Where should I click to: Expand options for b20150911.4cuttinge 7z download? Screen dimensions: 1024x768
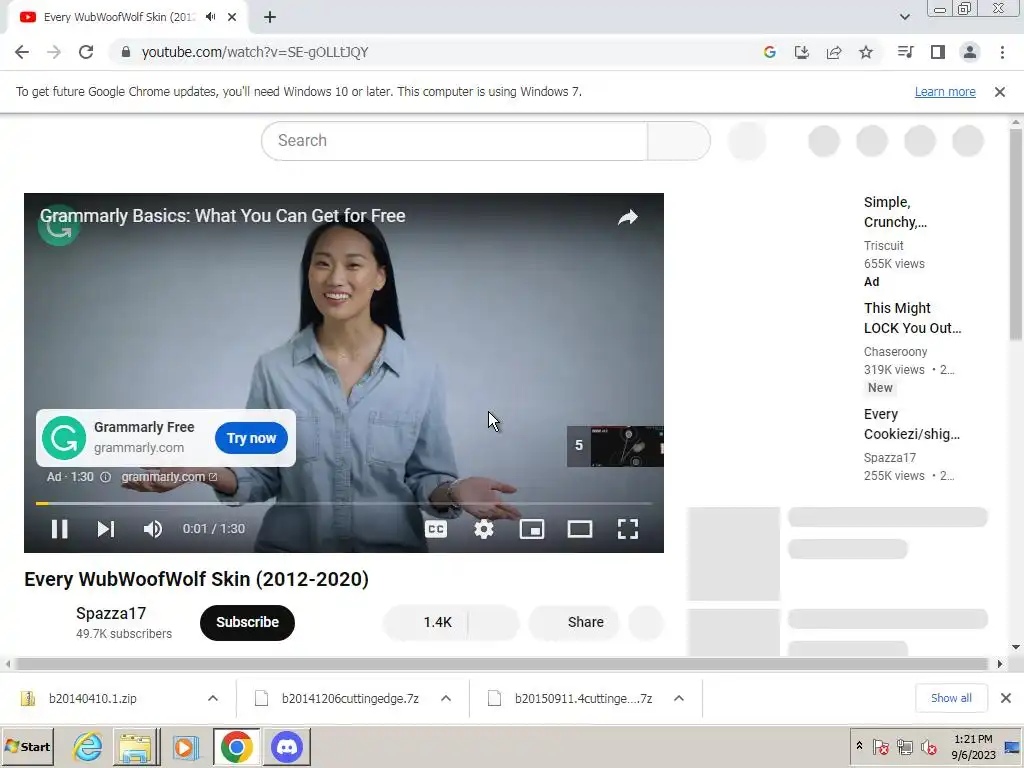click(679, 698)
